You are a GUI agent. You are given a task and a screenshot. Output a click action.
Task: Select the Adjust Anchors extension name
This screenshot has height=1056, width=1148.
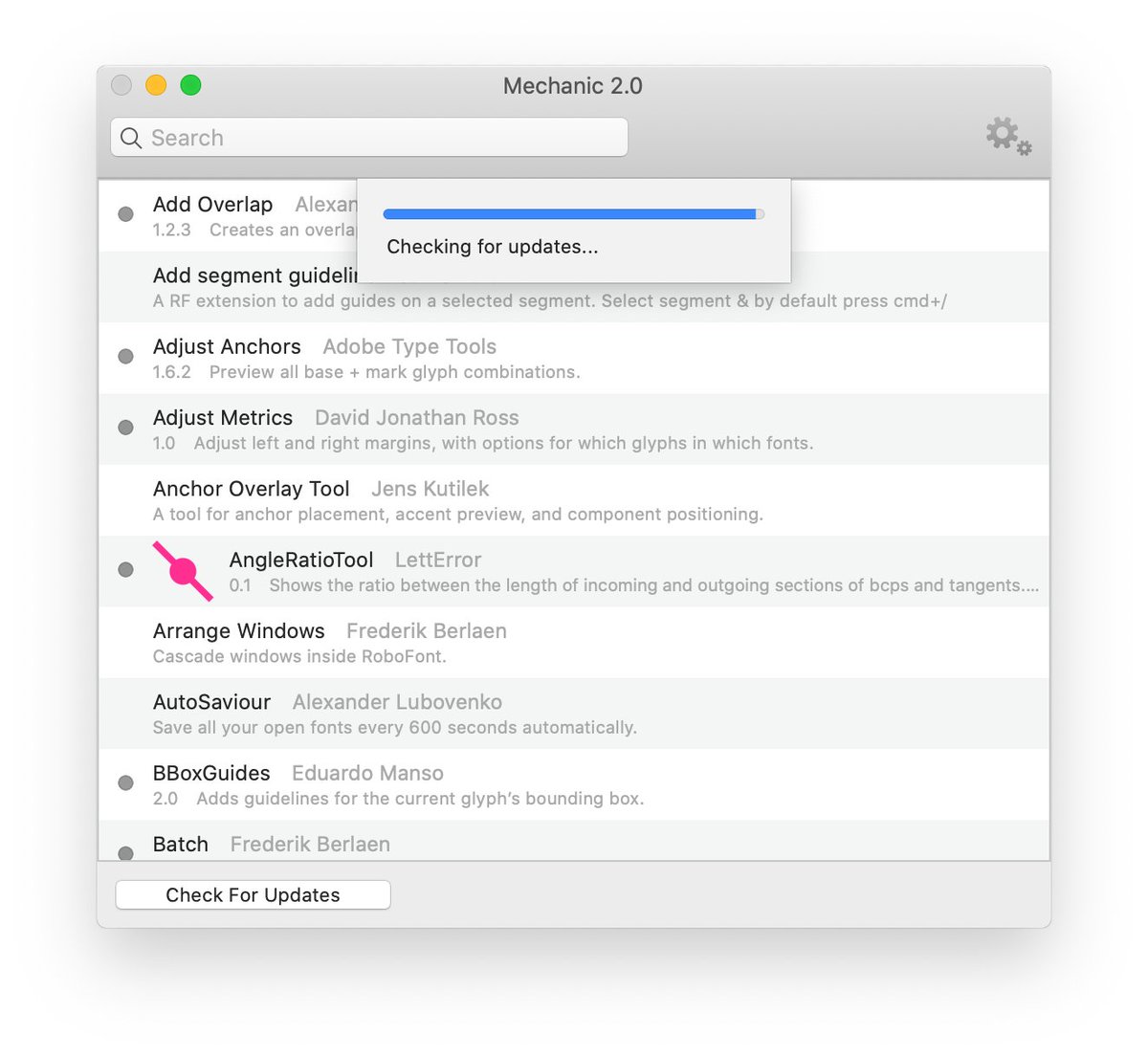(x=227, y=346)
